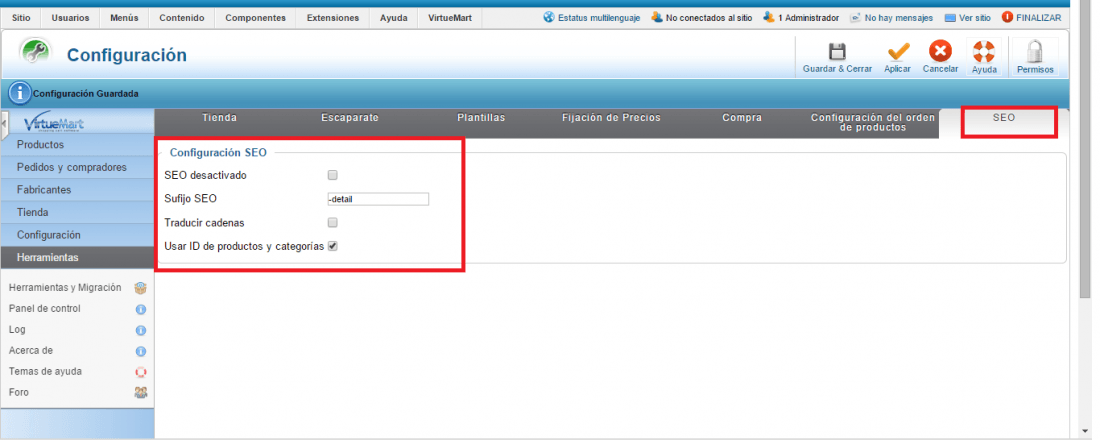Image resolution: width=1100 pixels, height=440 pixels.
Task: Switch to the Plantillas tab
Action: pos(481,118)
